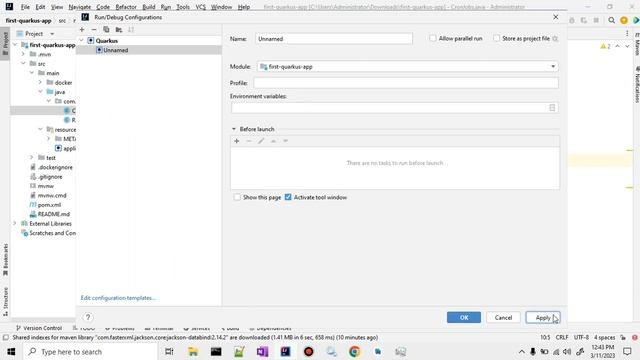Open Version Control tool window
Image resolution: width=640 pixels, height=360 pixels.
click(39, 328)
